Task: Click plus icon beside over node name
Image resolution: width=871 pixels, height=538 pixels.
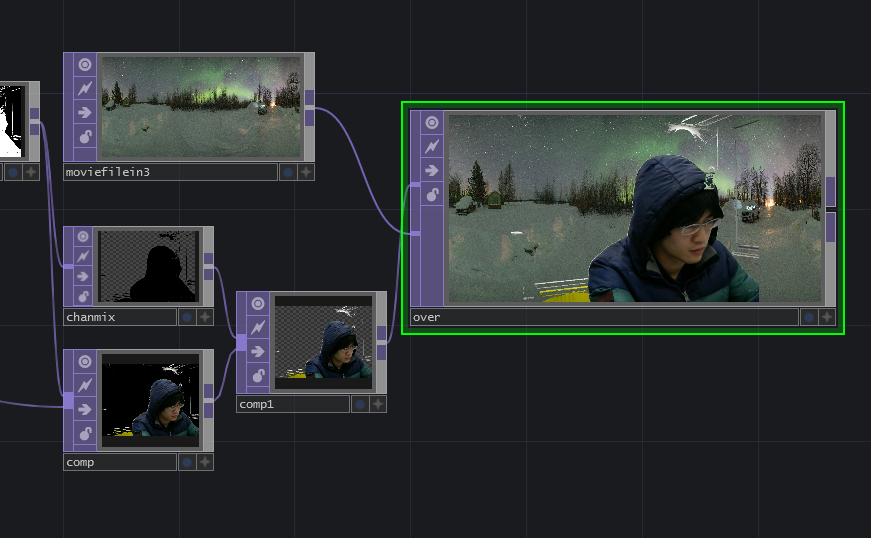Action: coord(827,318)
